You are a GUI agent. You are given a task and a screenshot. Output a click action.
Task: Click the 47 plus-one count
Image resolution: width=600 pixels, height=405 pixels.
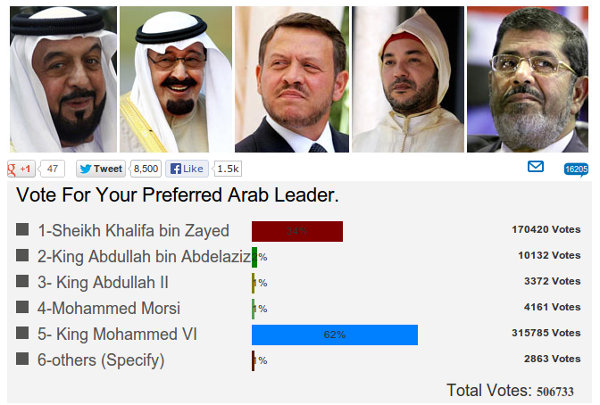click(x=52, y=169)
